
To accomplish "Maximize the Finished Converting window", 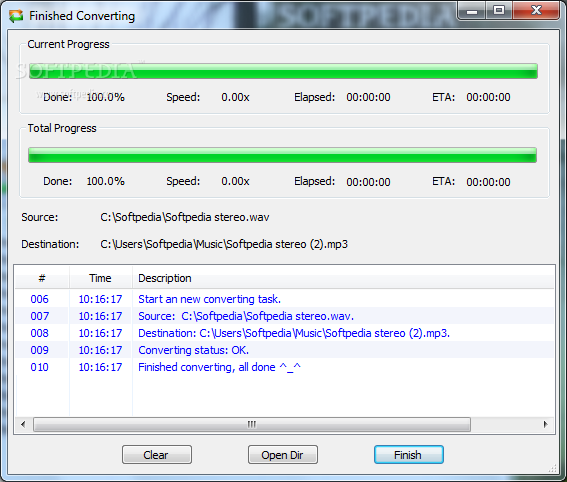I will pos(499,11).
